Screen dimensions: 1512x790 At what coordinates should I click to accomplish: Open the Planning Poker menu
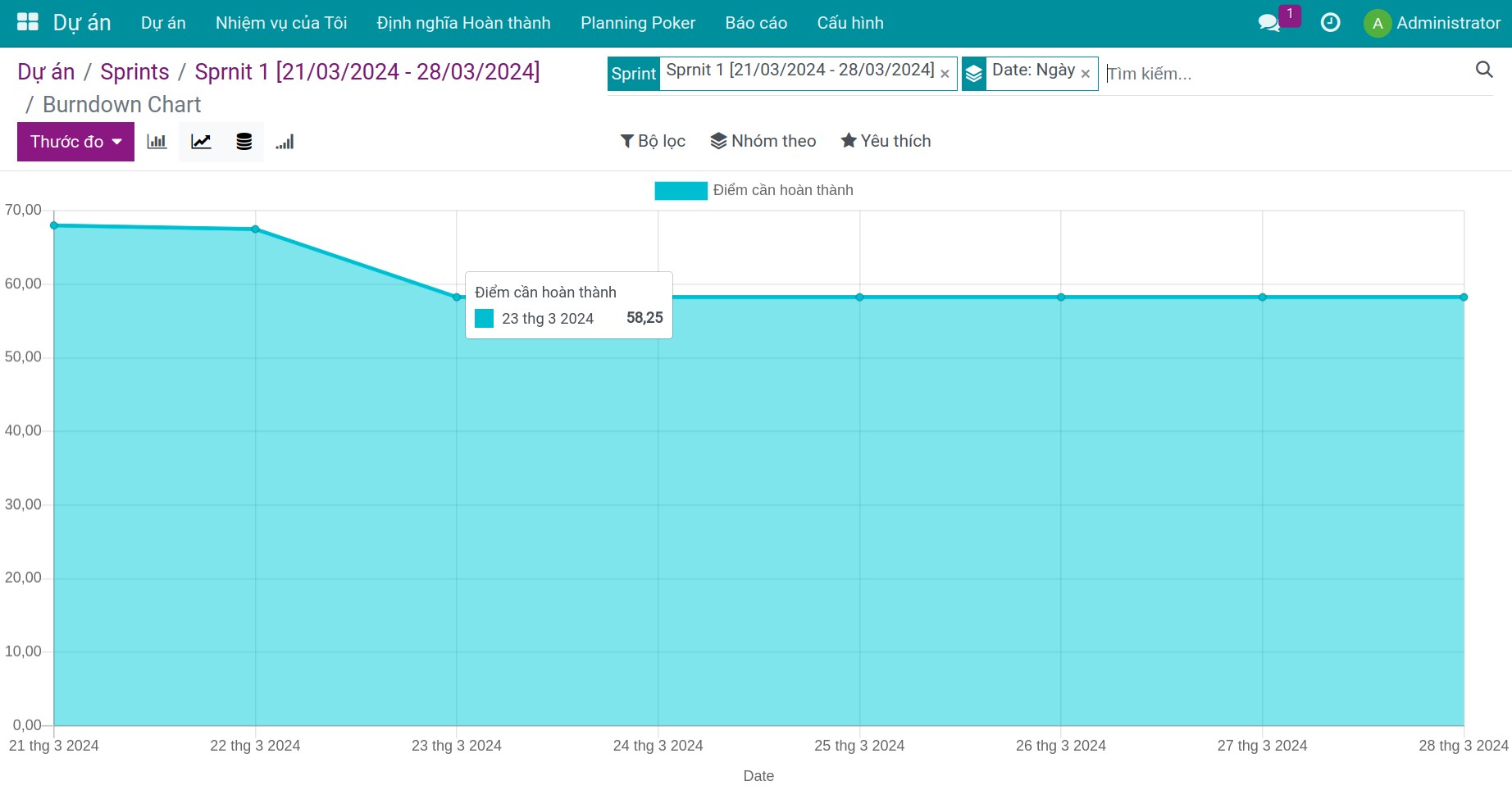pos(638,23)
